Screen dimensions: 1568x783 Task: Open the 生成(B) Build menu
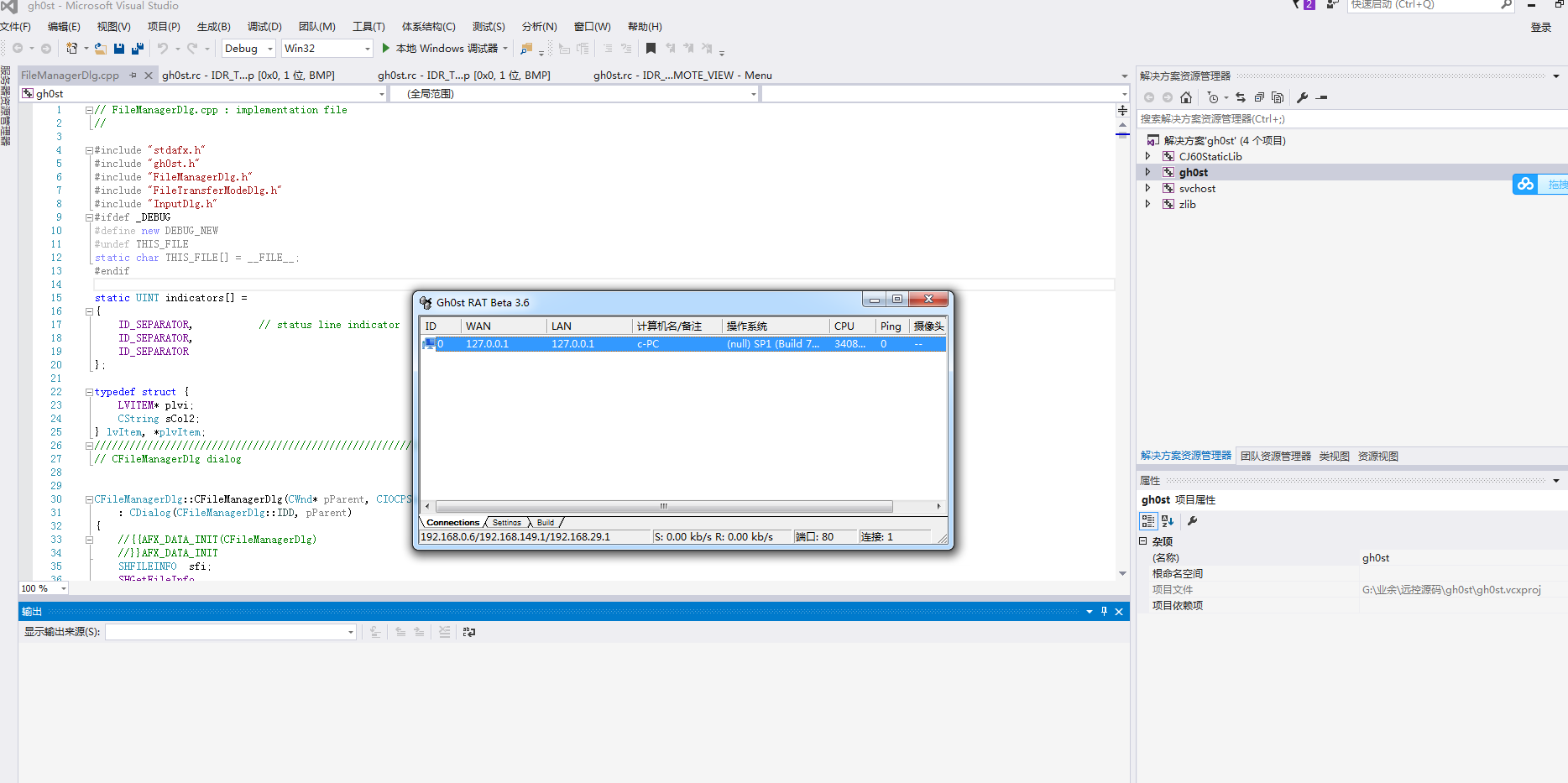213,27
